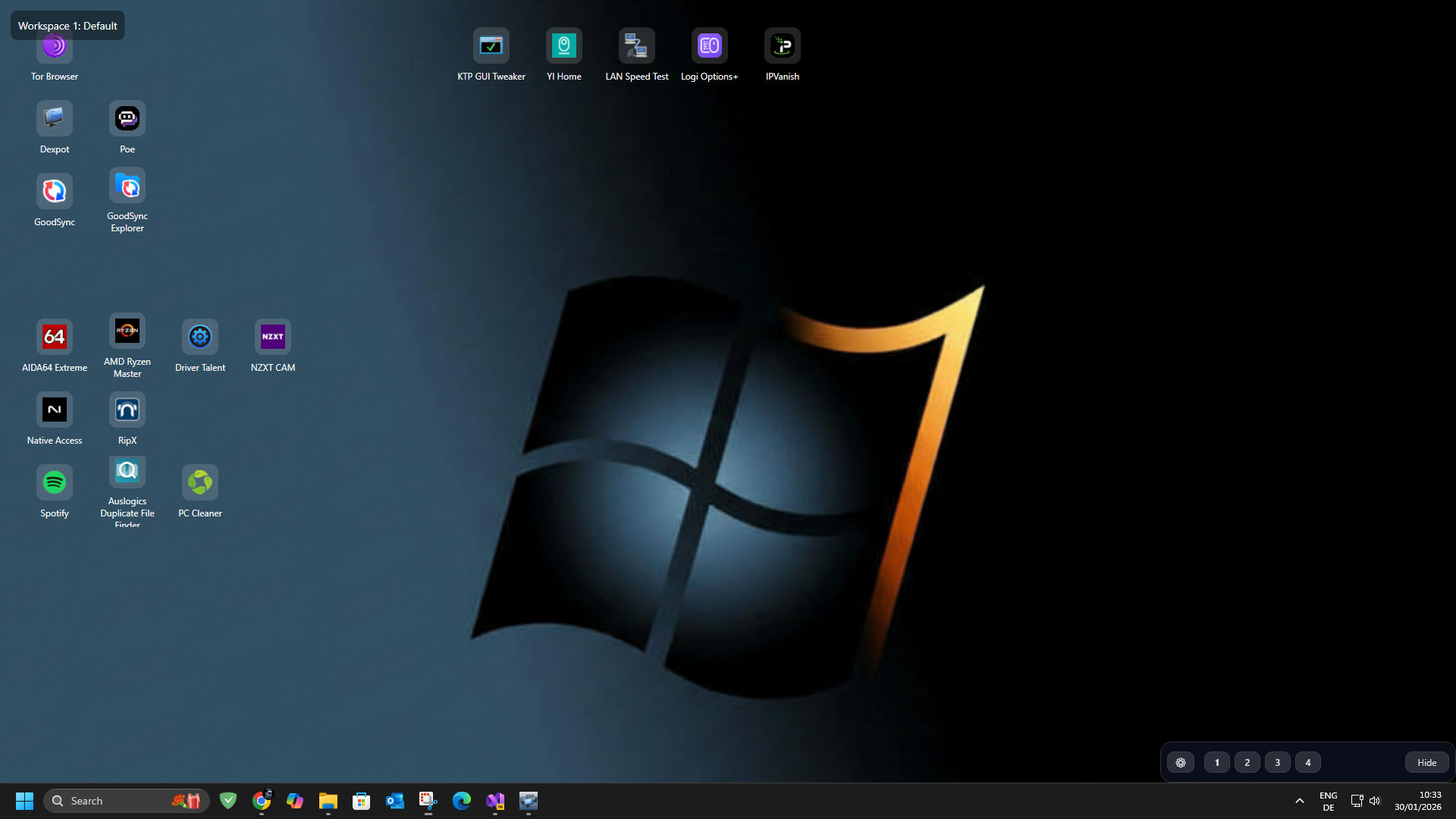Viewport: 1456px width, 819px height.
Task: Open Tor Browser from the desktop
Action: click(54, 45)
